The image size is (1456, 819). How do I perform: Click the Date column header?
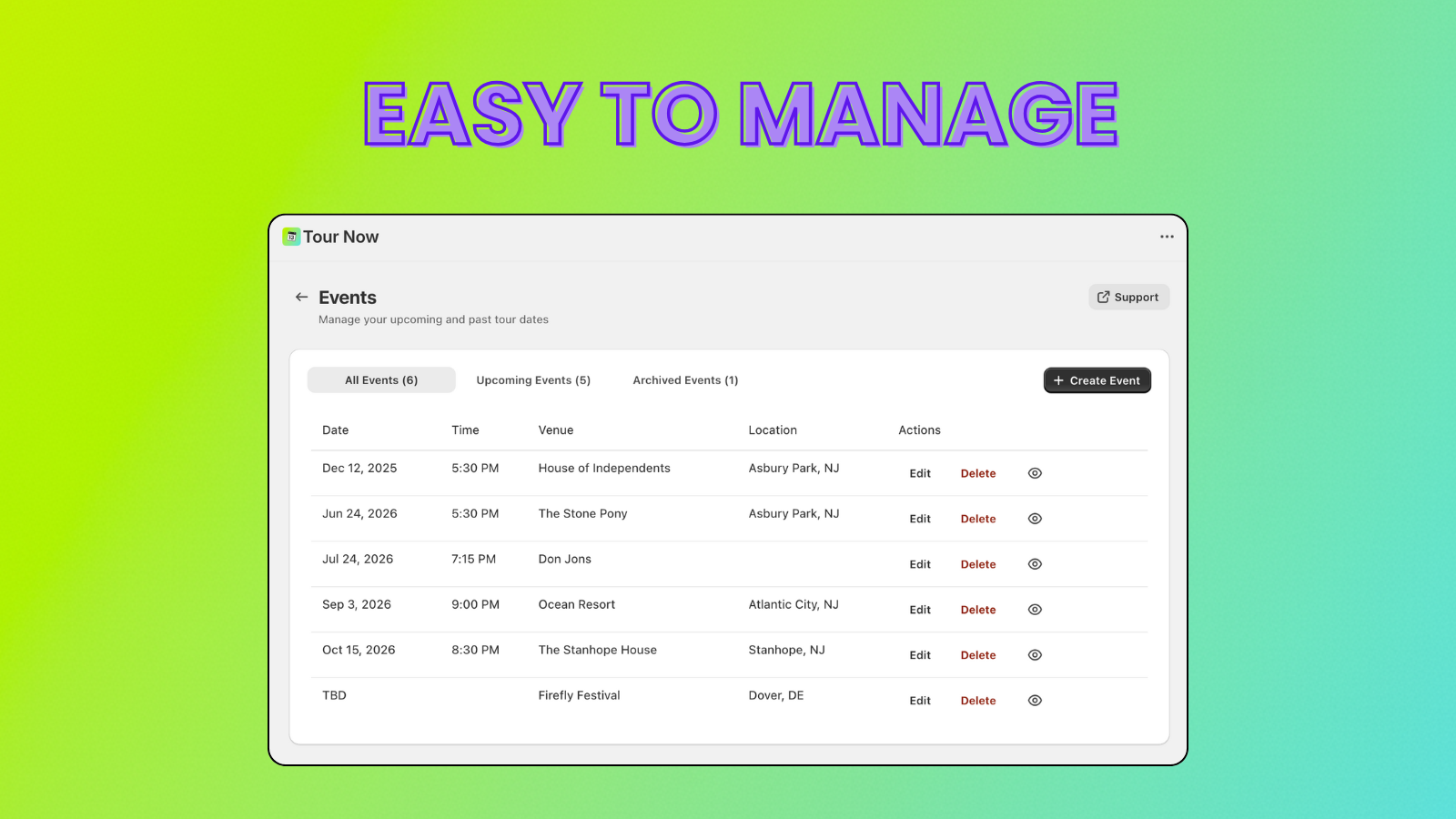(335, 430)
